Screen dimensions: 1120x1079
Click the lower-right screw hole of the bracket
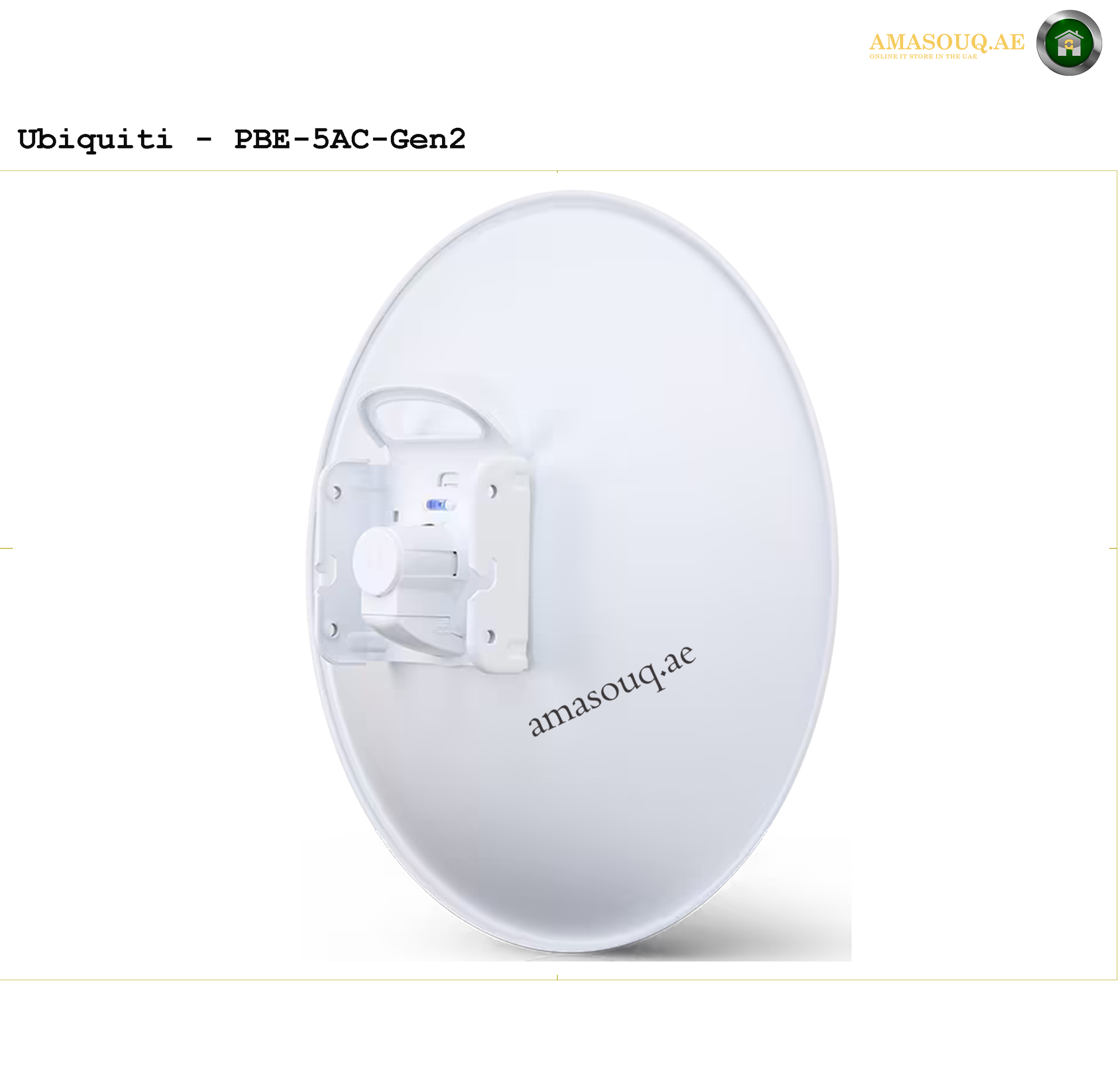click(490, 636)
